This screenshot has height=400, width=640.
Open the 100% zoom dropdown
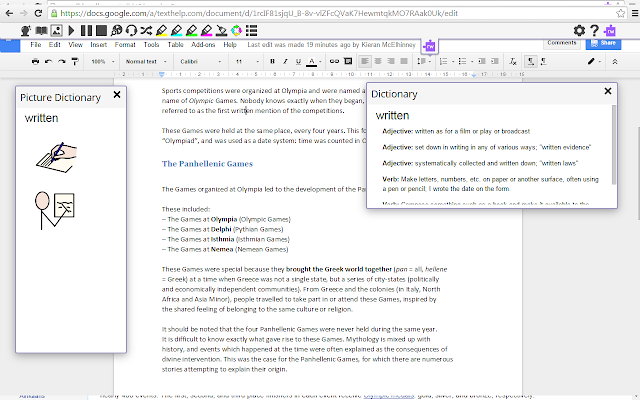tap(103, 62)
